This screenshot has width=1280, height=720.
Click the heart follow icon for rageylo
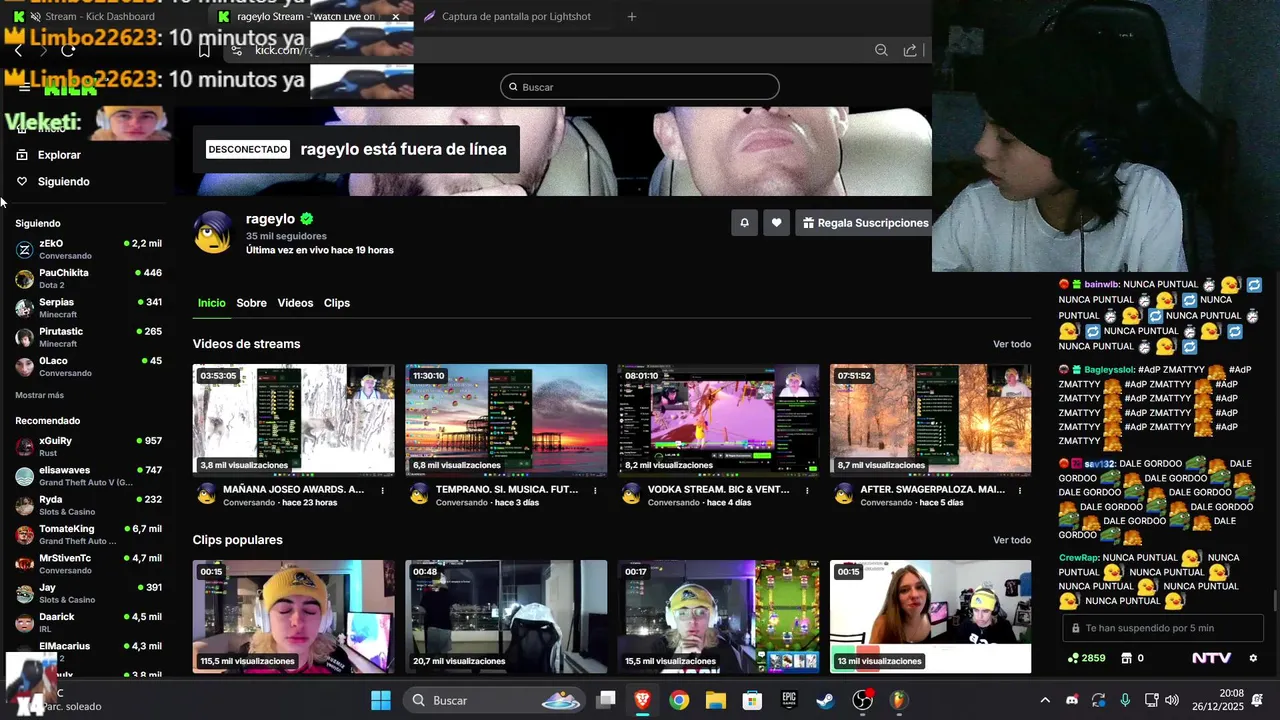pos(776,223)
